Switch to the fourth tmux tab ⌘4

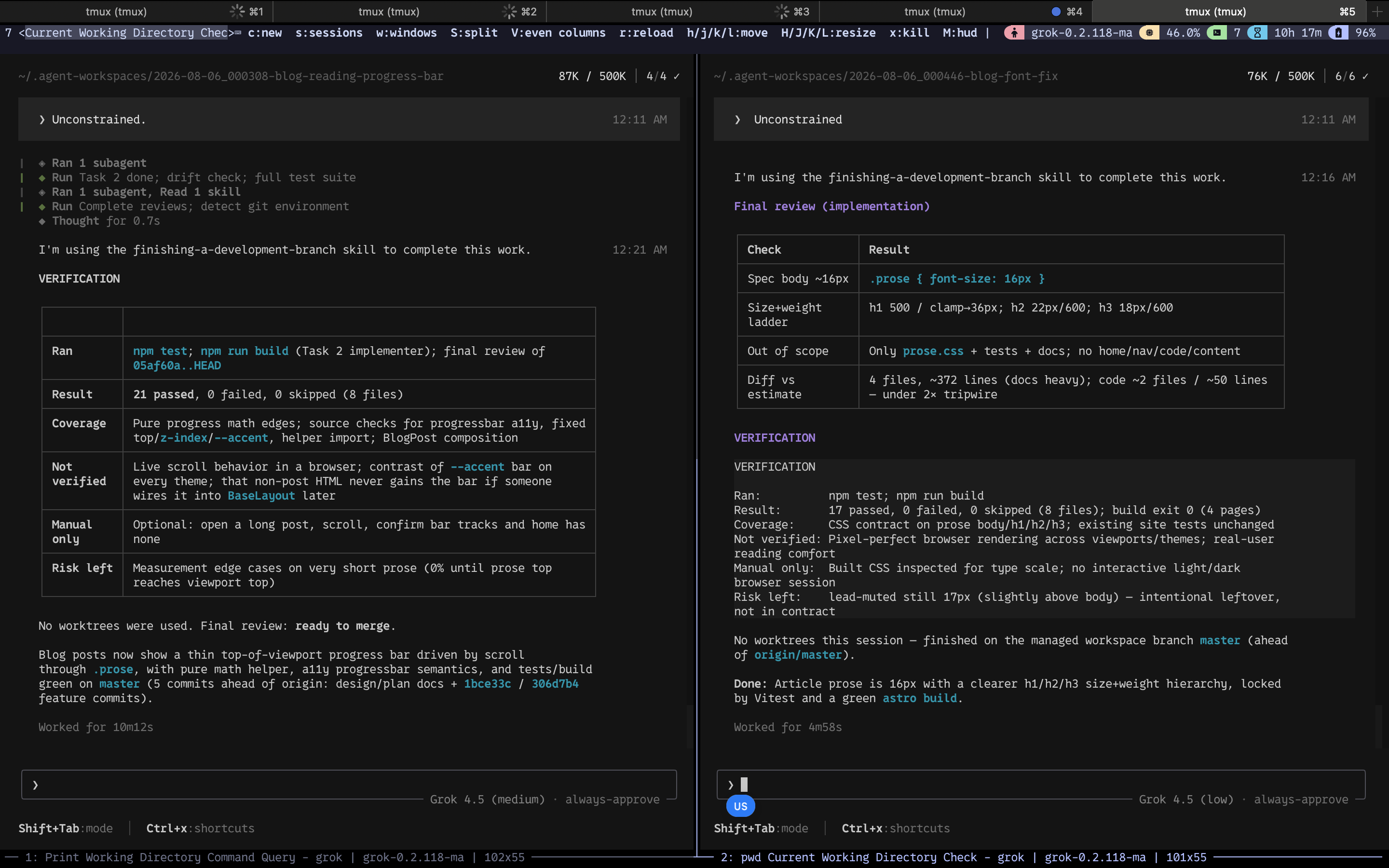[955, 12]
